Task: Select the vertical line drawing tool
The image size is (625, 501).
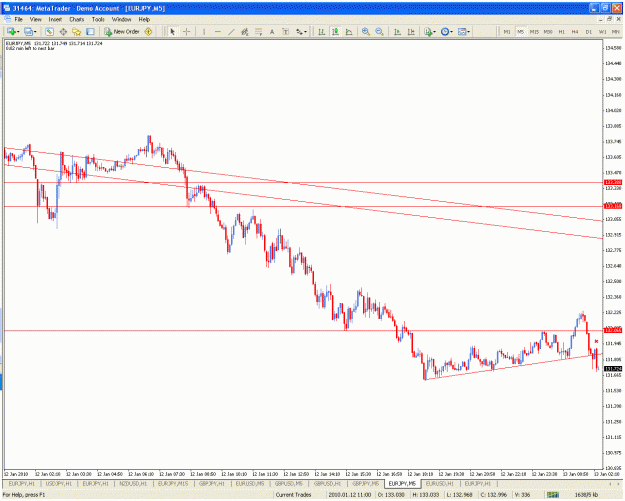Action: [204, 31]
